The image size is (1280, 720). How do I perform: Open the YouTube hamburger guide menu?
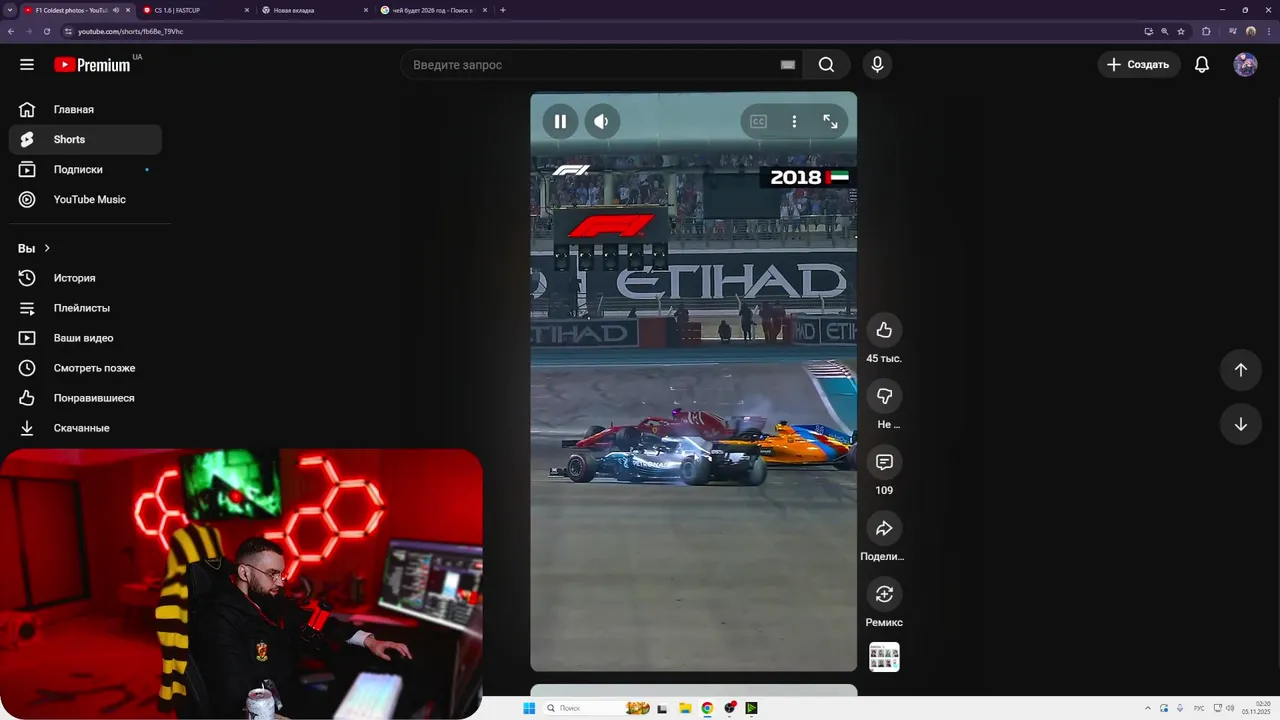pyautogui.click(x=27, y=65)
